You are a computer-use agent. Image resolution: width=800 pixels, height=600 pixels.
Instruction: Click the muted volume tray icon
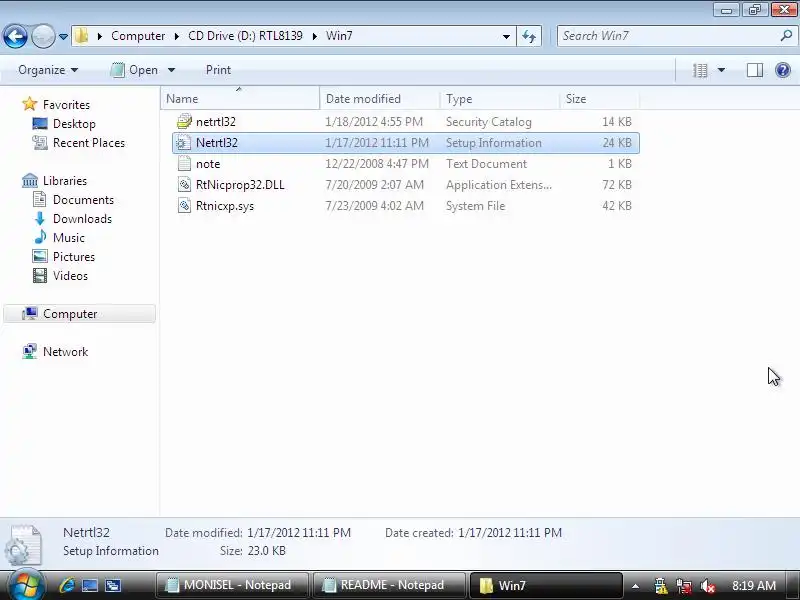click(708, 586)
